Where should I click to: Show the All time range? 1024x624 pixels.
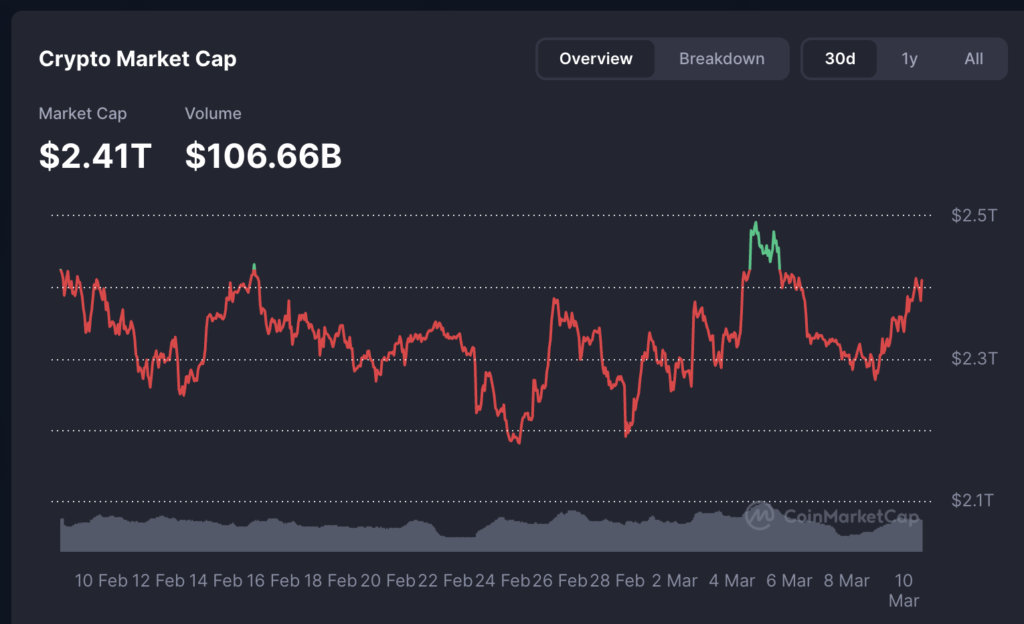[973, 59]
